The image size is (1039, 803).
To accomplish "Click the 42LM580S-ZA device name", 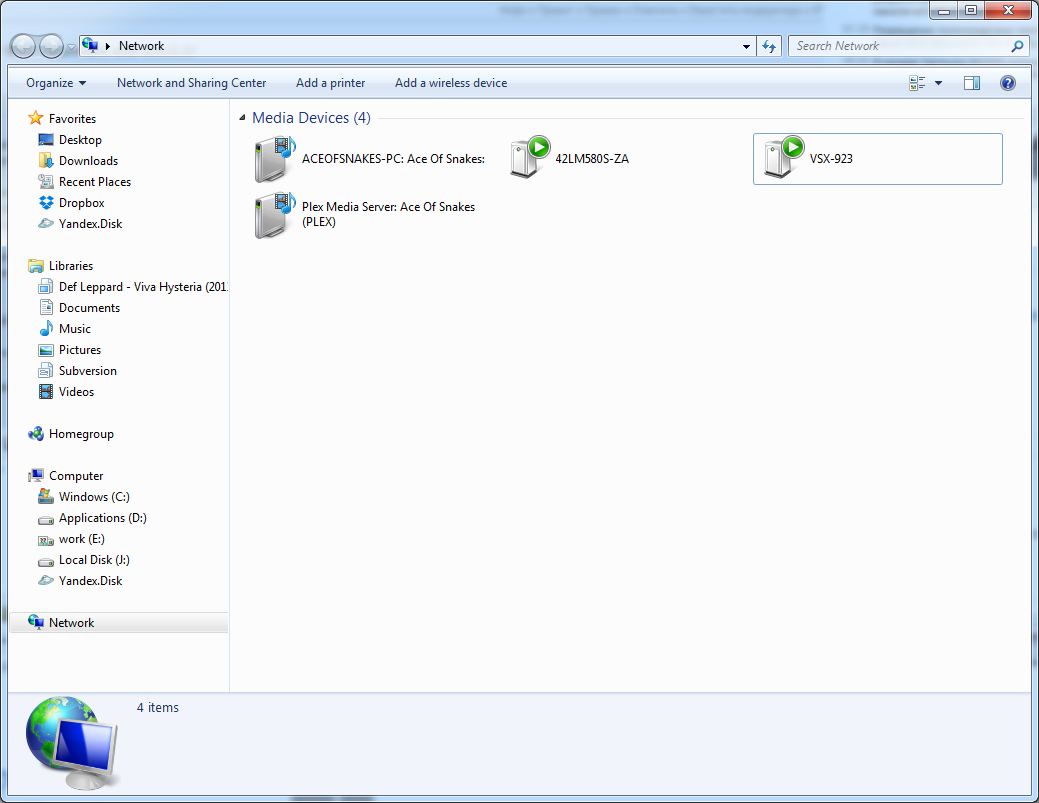I will pyautogui.click(x=592, y=159).
